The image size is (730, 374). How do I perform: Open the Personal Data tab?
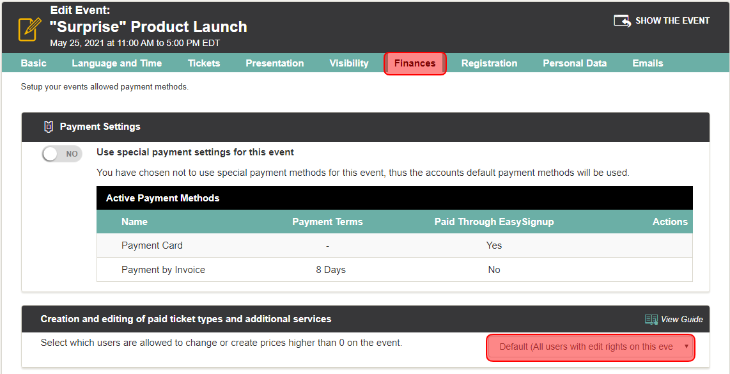point(575,63)
